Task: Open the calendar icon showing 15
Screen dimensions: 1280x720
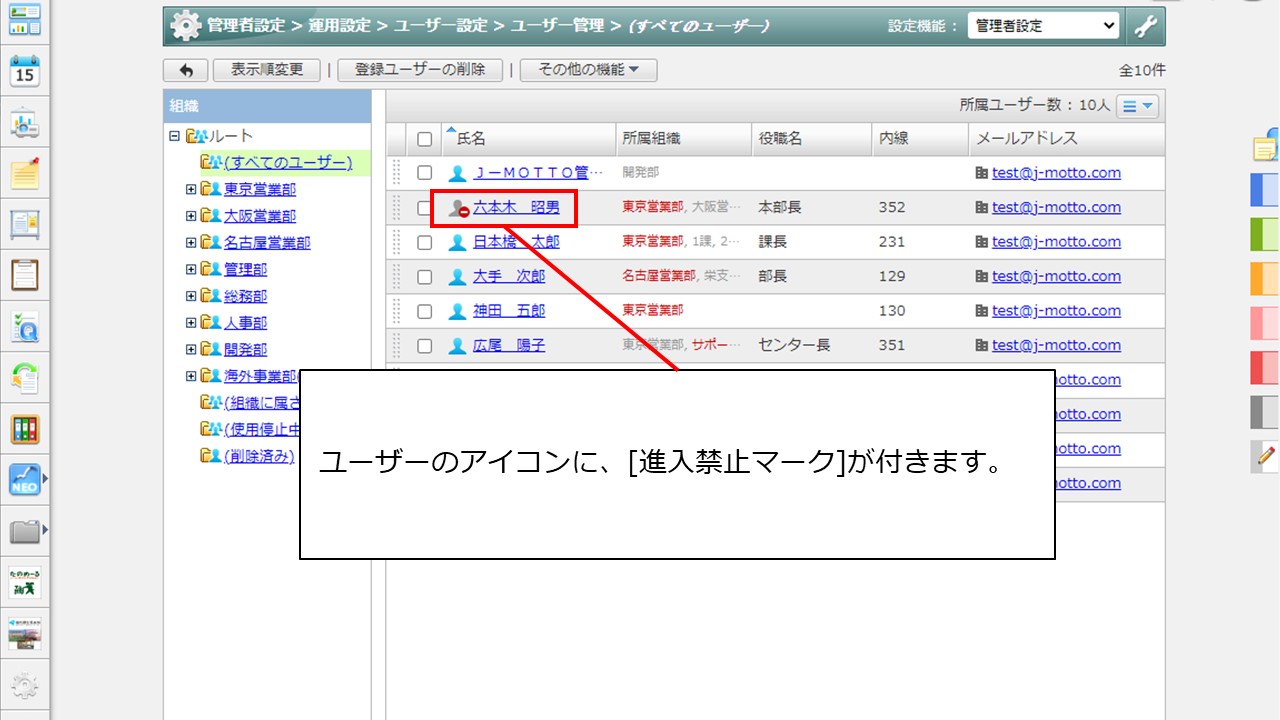Action: (x=24, y=72)
